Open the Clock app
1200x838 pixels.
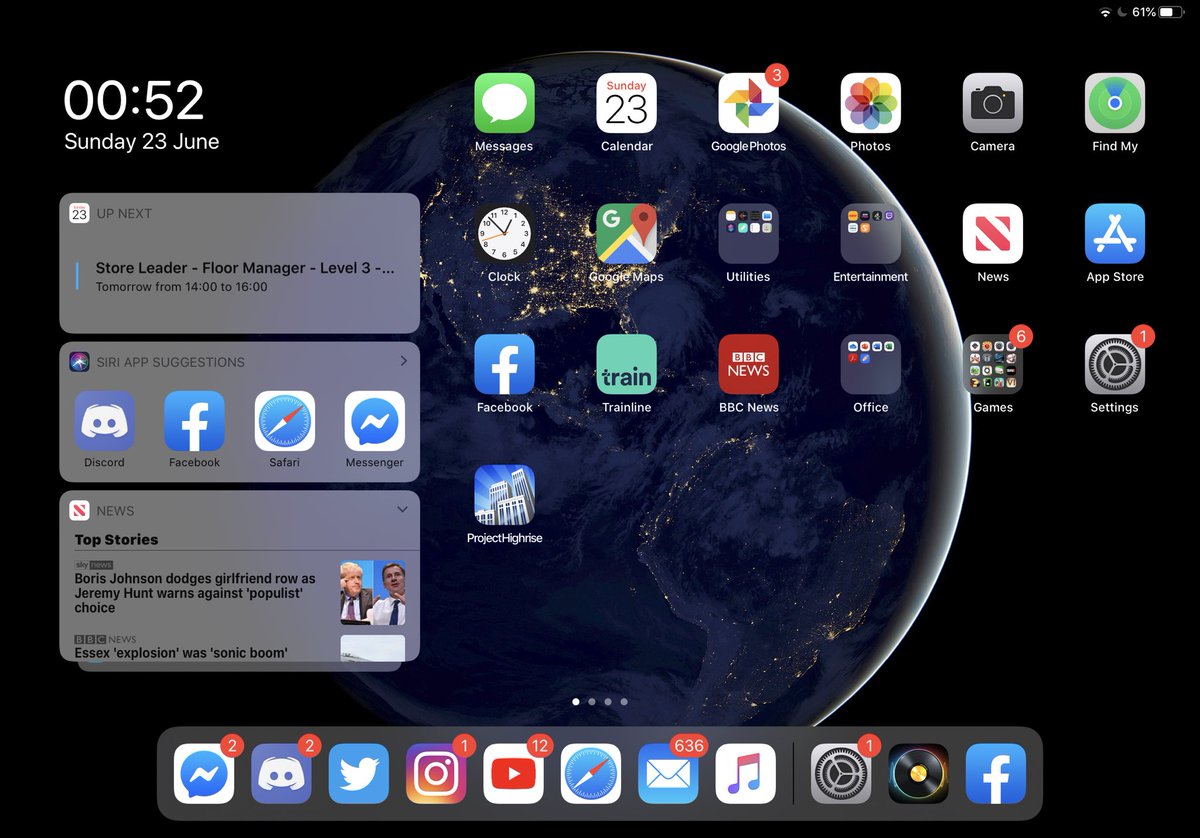click(x=504, y=235)
